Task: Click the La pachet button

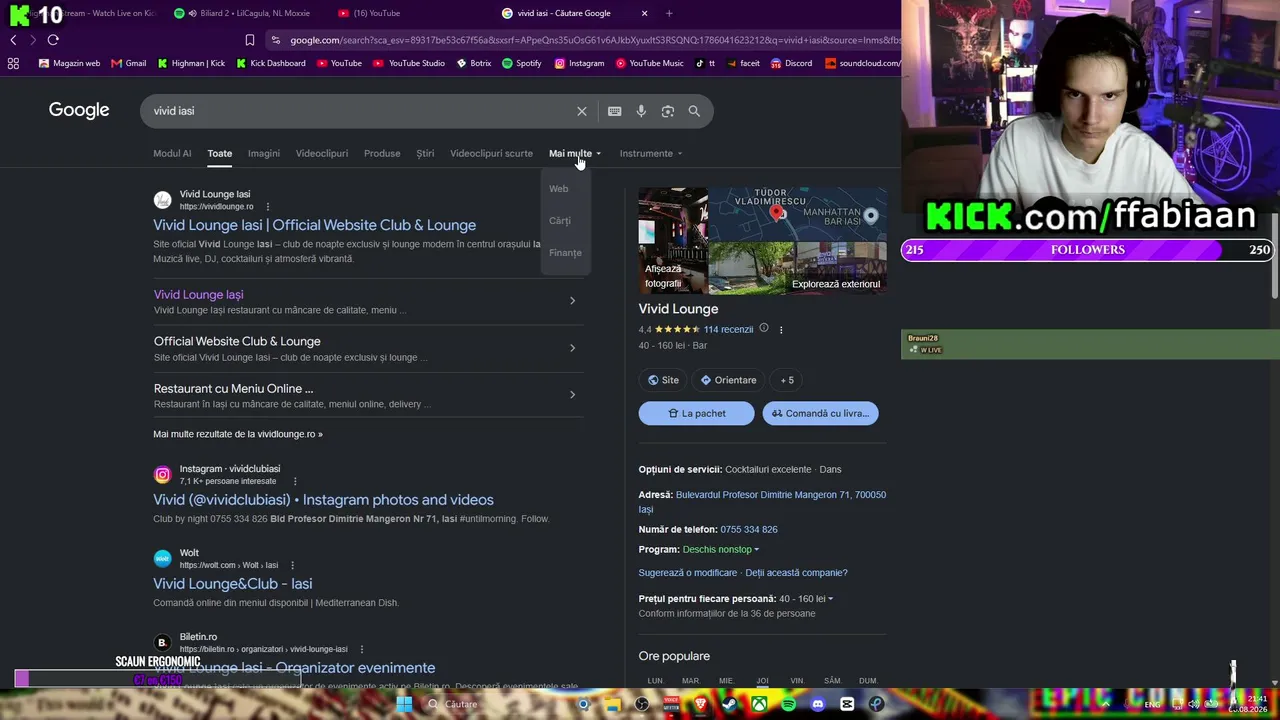Action: coord(697,413)
